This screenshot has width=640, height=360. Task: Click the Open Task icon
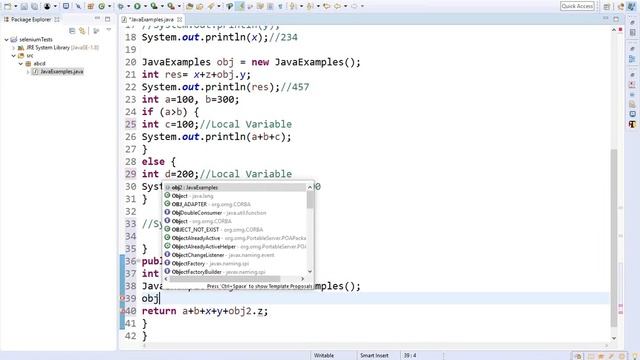click(199, 6)
